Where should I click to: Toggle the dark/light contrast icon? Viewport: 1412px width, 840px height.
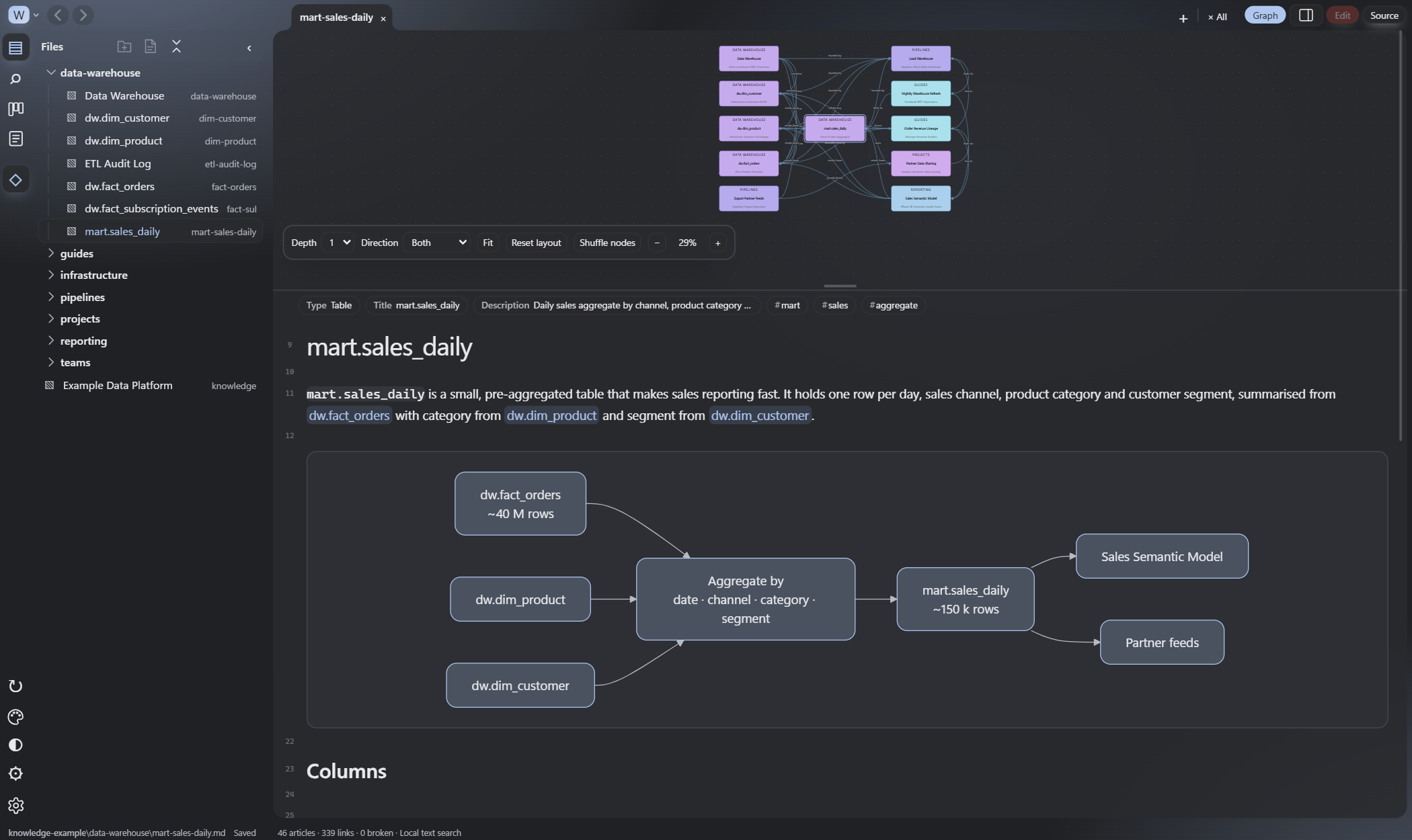[x=15, y=745]
